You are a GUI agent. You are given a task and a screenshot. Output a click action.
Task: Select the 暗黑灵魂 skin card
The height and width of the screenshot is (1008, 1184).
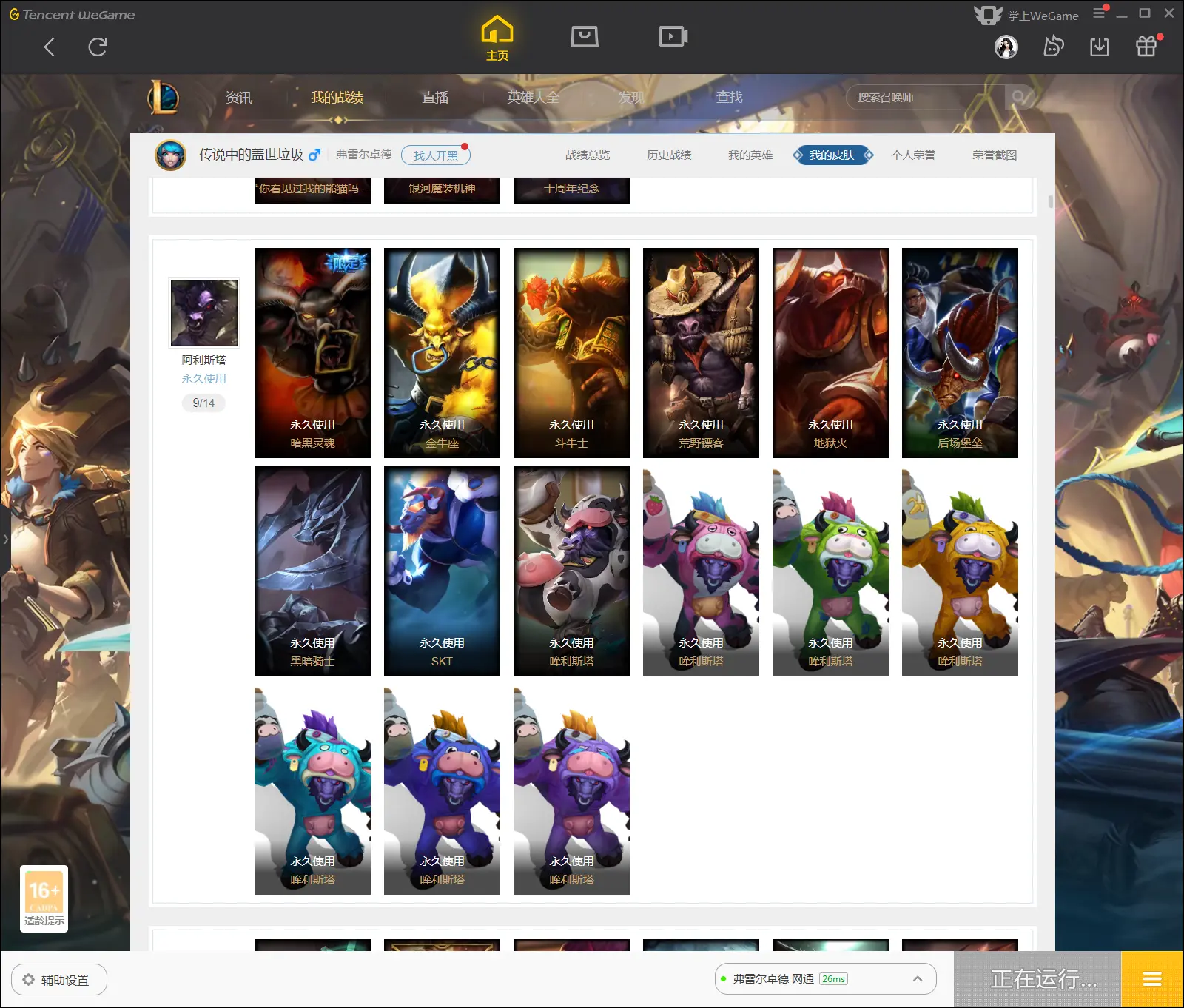click(x=312, y=353)
